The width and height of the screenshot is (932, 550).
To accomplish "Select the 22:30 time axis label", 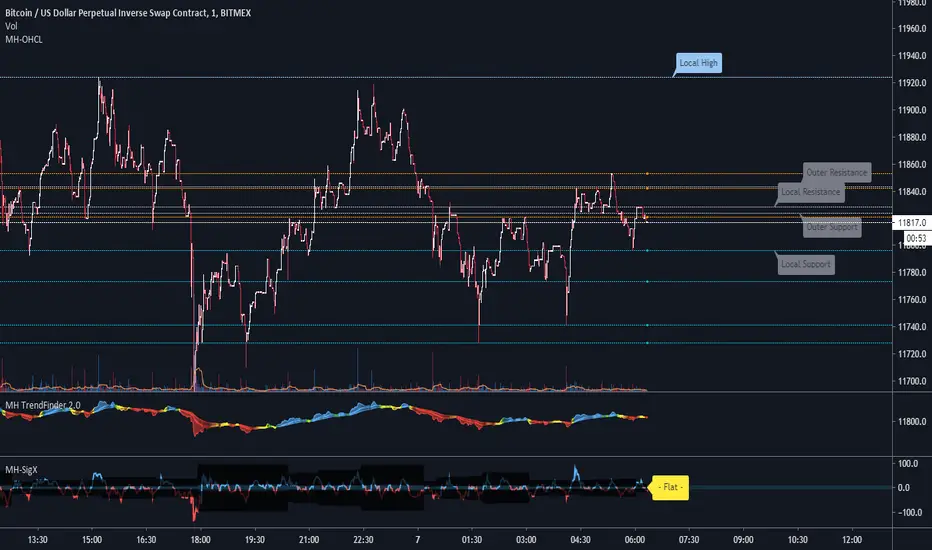I will coord(361,539).
